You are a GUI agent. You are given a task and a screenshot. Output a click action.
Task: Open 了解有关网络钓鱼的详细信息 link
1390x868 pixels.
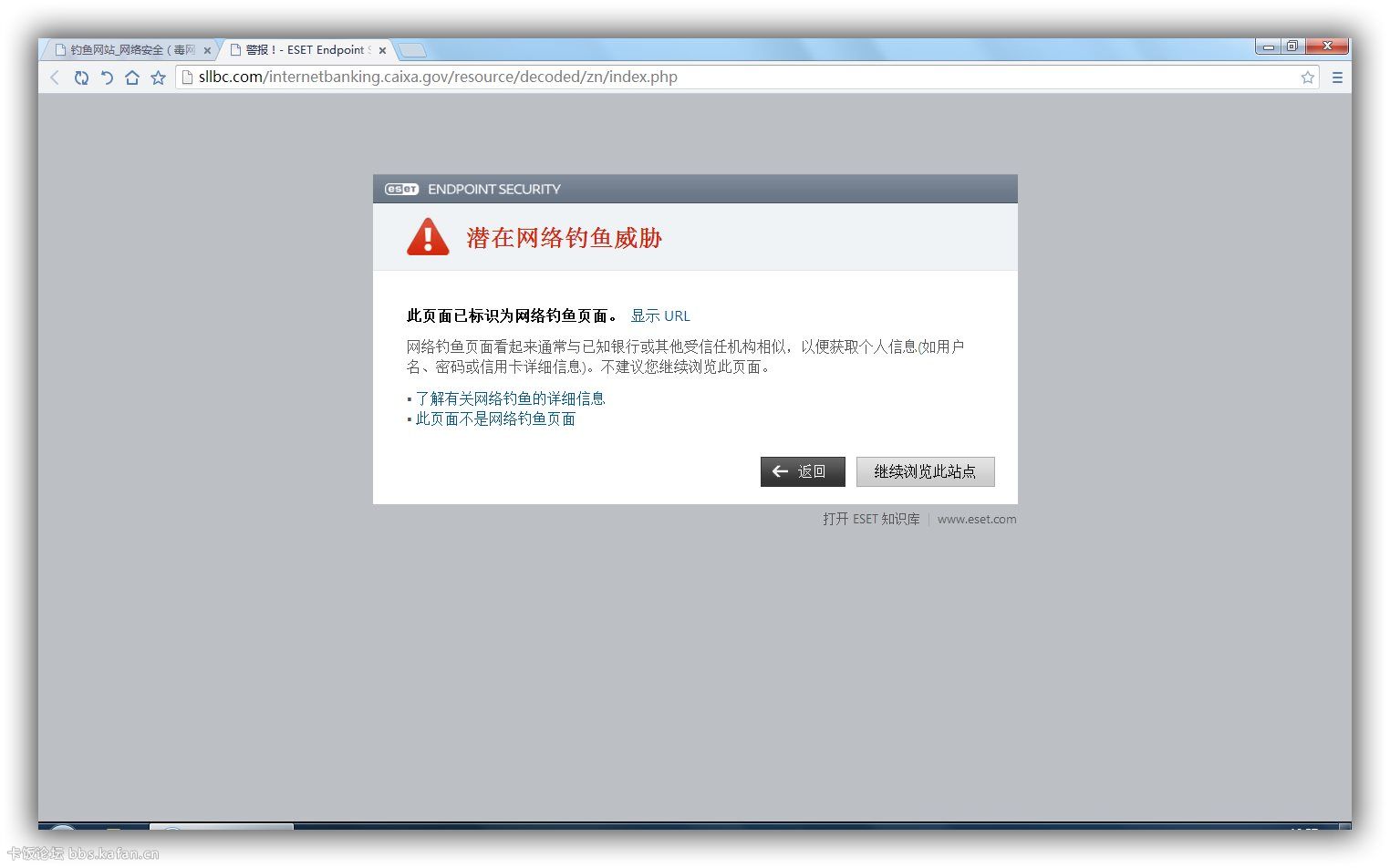510,398
